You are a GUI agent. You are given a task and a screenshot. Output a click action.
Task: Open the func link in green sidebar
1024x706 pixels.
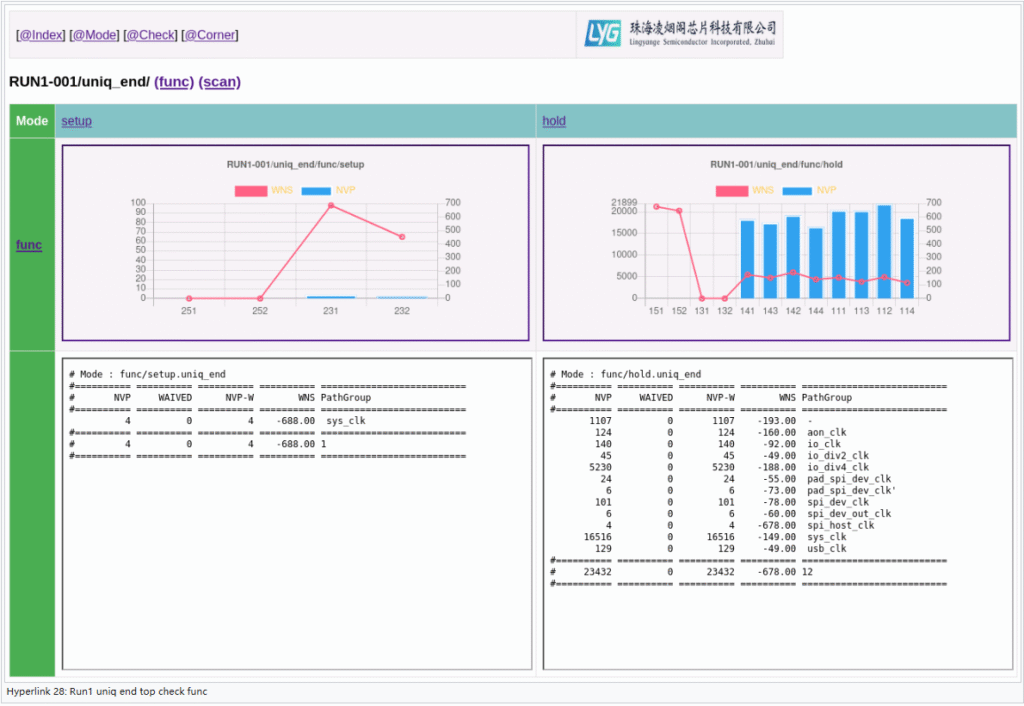coord(29,244)
